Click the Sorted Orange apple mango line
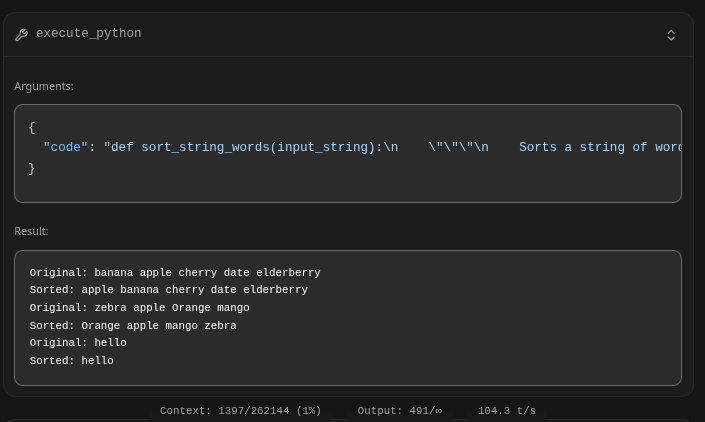The image size is (705, 422). pyautogui.click(x=133, y=326)
